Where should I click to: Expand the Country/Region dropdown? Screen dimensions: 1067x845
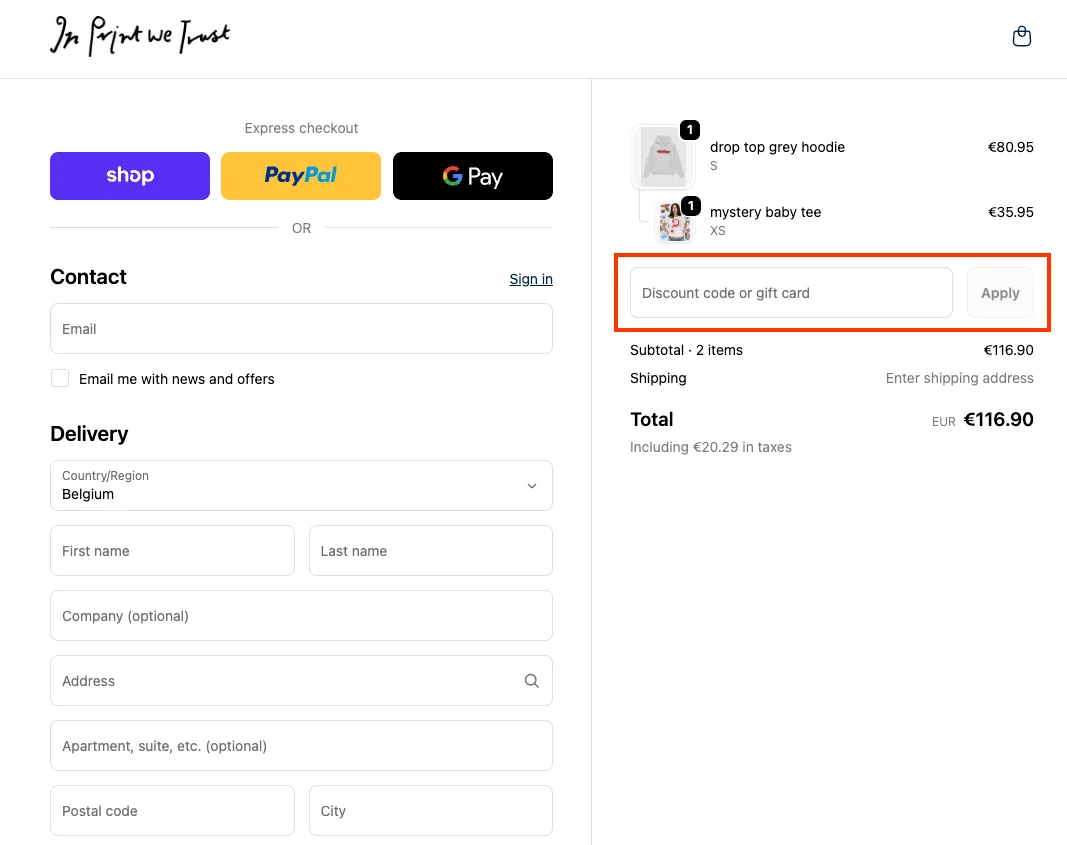301,486
